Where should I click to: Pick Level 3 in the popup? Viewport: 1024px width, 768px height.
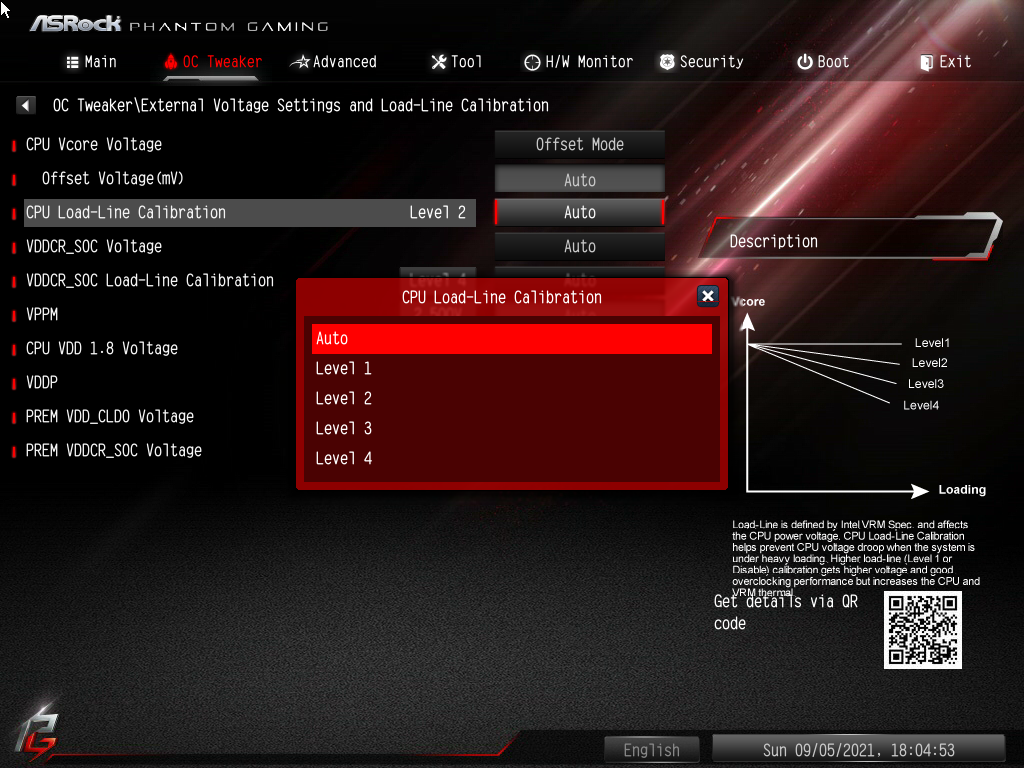pyautogui.click(x=511, y=428)
